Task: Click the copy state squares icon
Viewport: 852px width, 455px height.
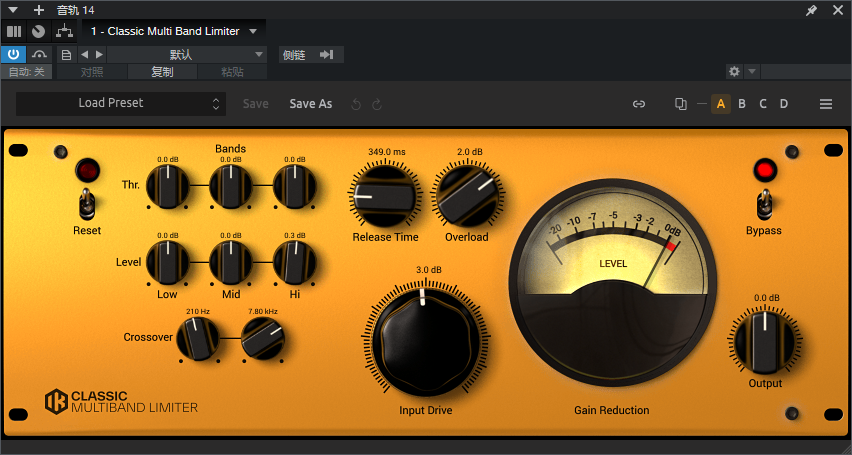Action: [681, 104]
